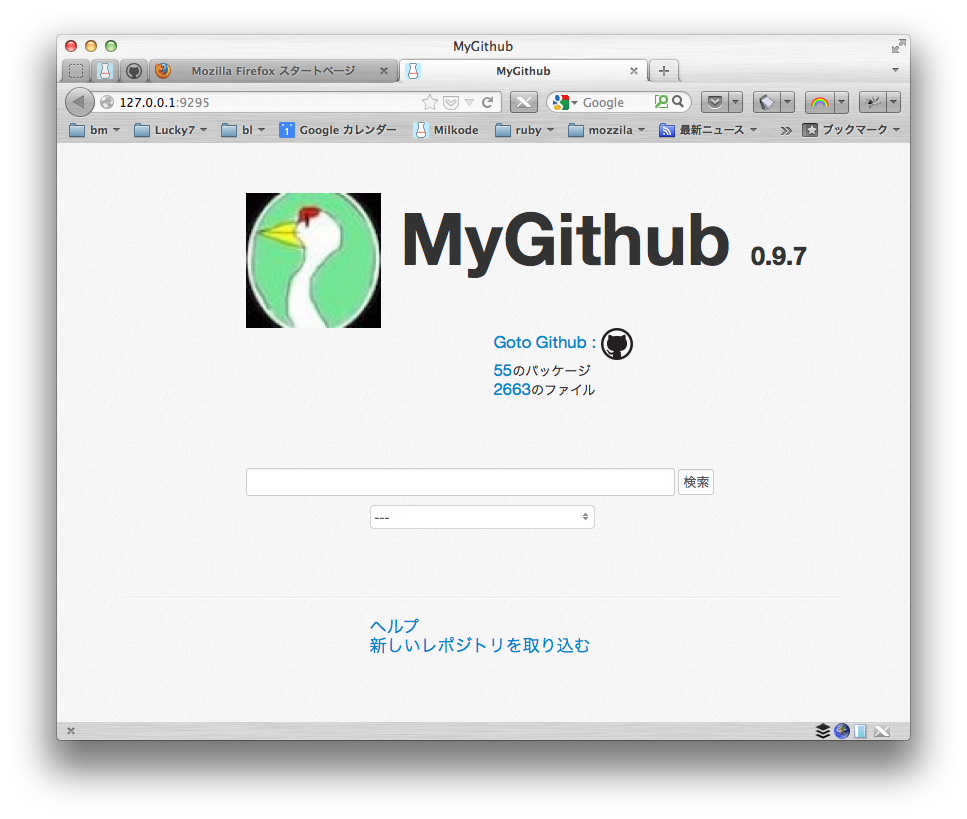Switch to Mozilla Firefox スタートページ tab
This screenshot has height=819, width=967.
(273, 71)
